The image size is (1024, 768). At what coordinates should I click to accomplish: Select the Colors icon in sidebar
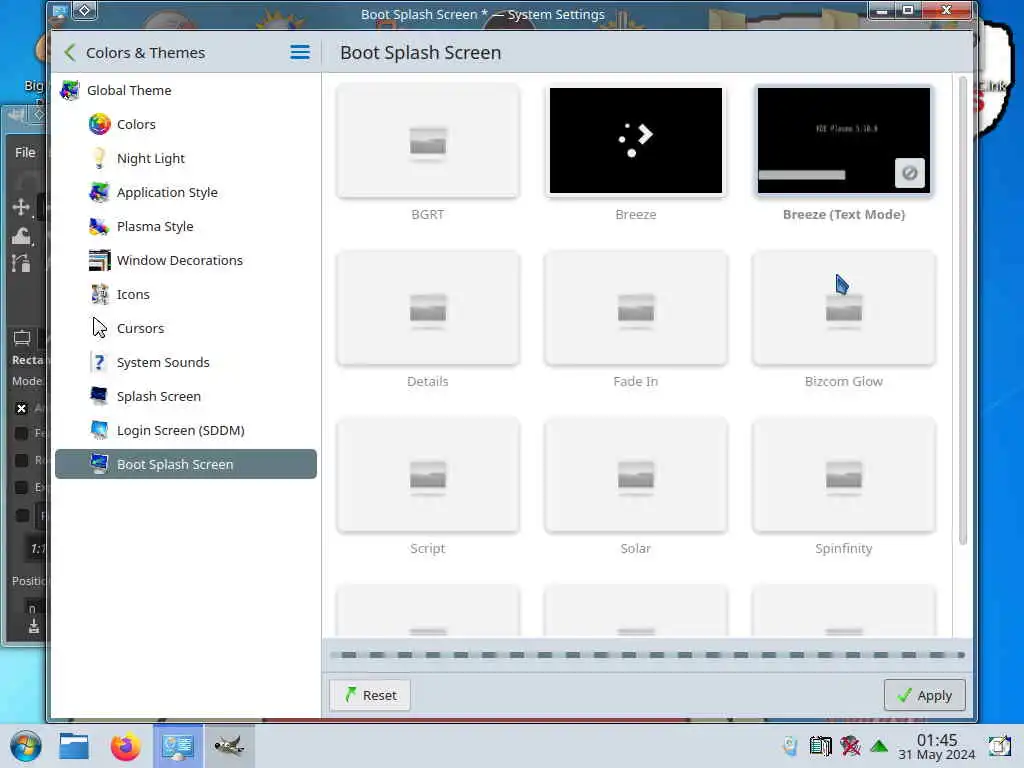99,124
